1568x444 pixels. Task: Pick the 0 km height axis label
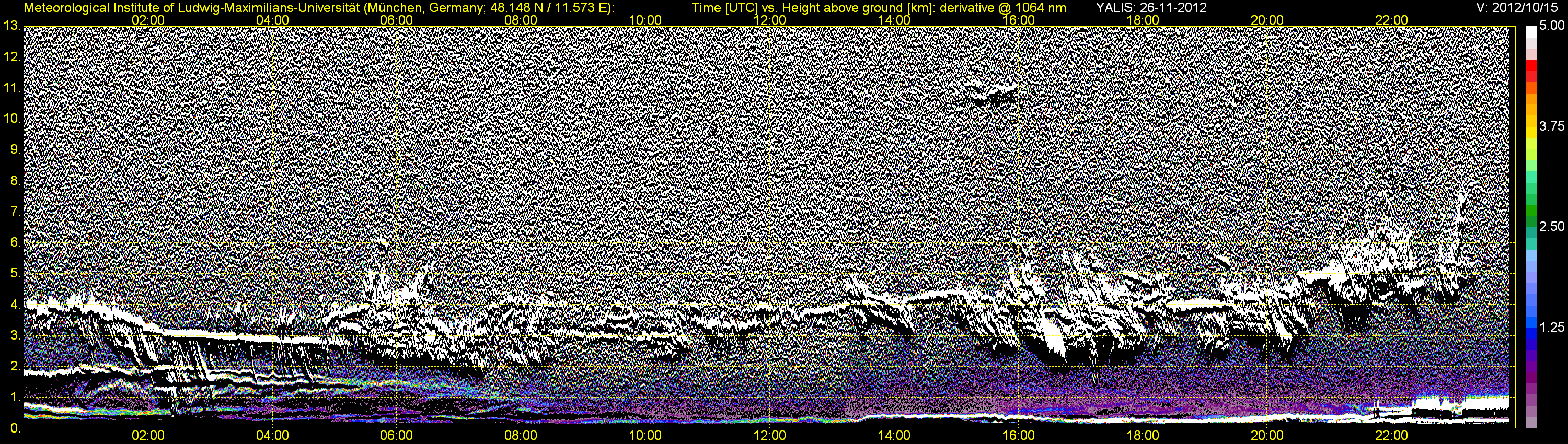point(15,428)
